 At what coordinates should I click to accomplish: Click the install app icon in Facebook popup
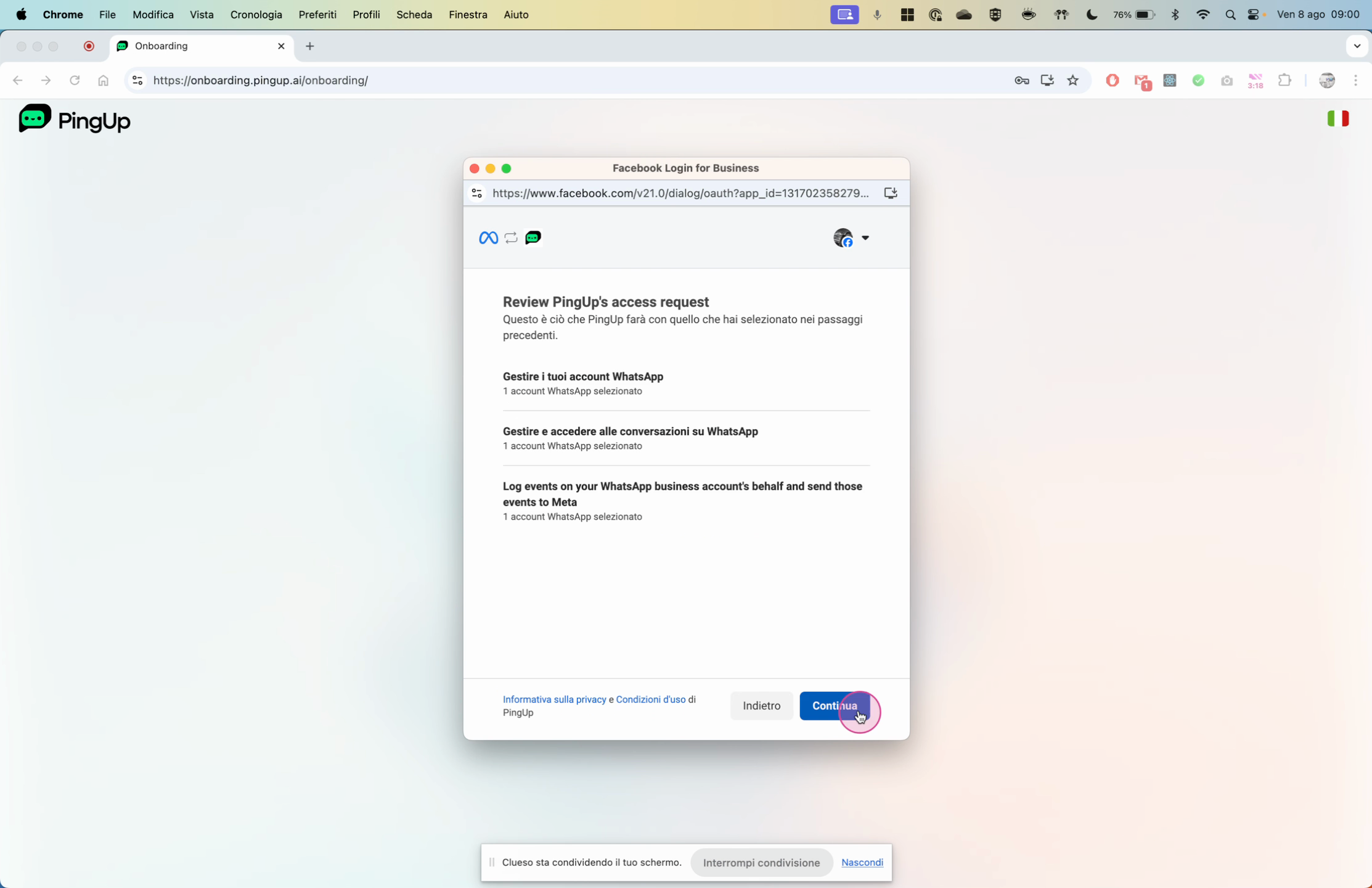coord(890,194)
